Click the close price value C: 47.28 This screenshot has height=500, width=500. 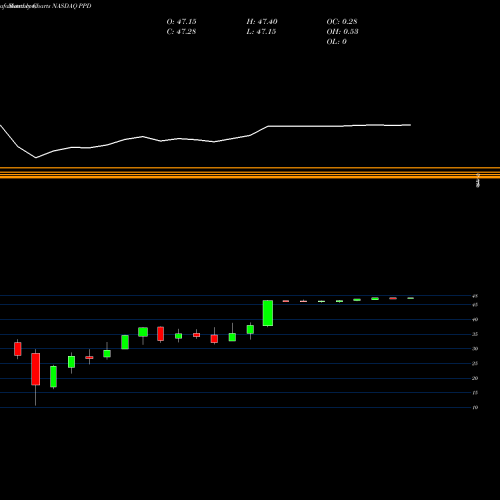coord(181,32)
